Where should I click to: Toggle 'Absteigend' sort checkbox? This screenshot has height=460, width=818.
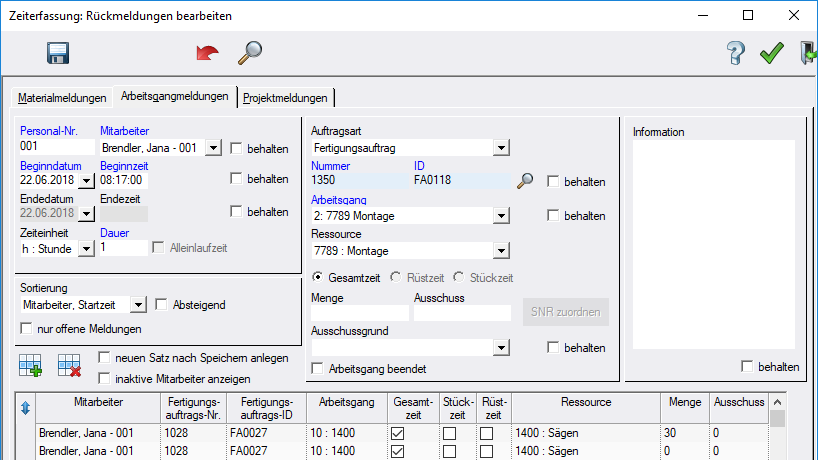(x=161, y=304)
